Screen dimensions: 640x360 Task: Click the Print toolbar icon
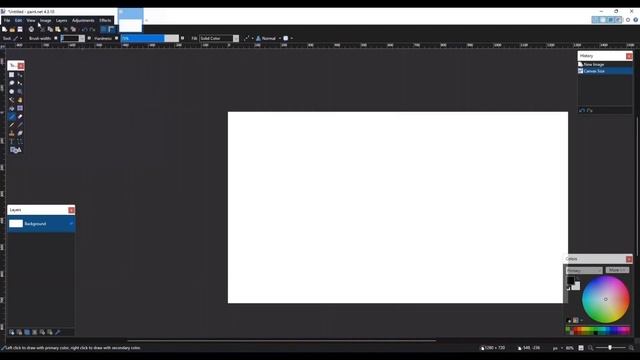coord(31,29)
